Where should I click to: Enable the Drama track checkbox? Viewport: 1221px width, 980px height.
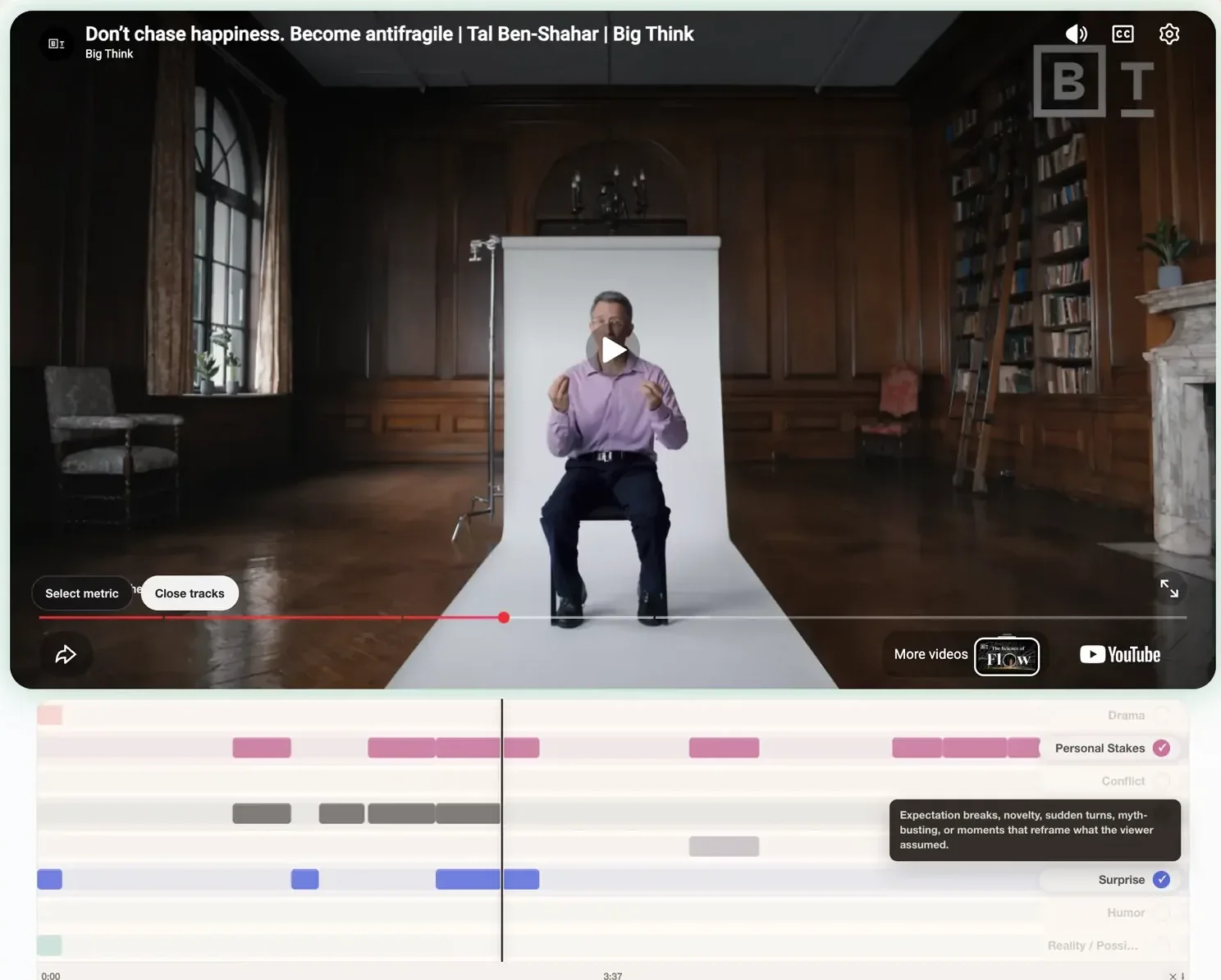pyautogui.click(x=1162, y=715)
